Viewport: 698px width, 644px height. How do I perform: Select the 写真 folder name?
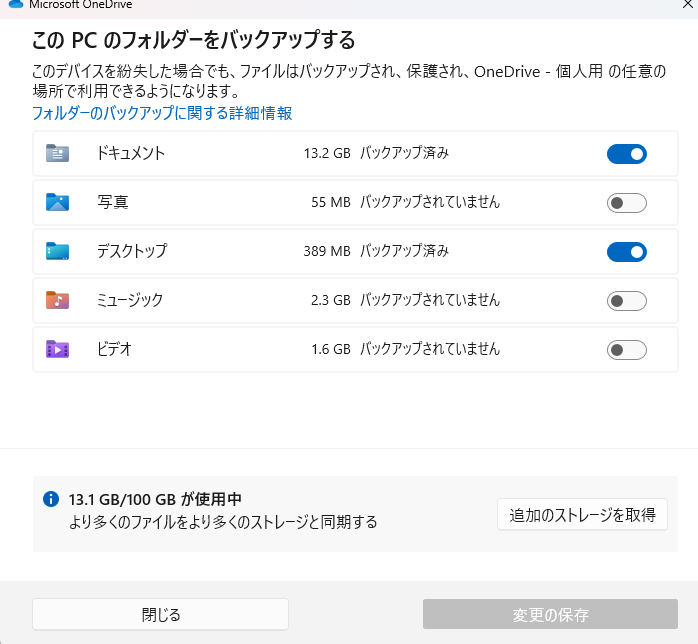point(113,202)
